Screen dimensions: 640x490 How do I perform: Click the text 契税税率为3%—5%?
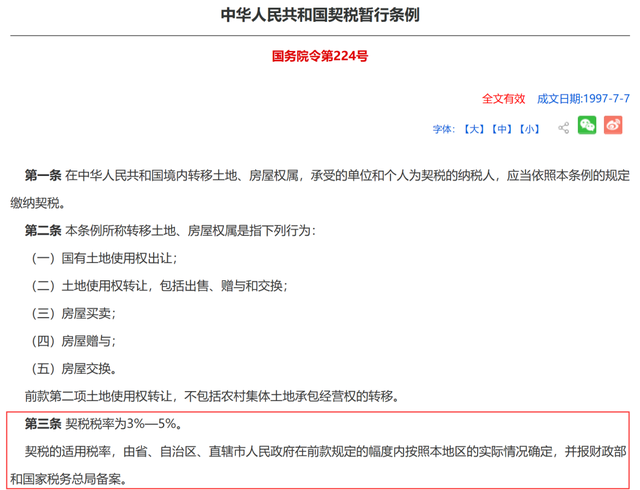124,424
